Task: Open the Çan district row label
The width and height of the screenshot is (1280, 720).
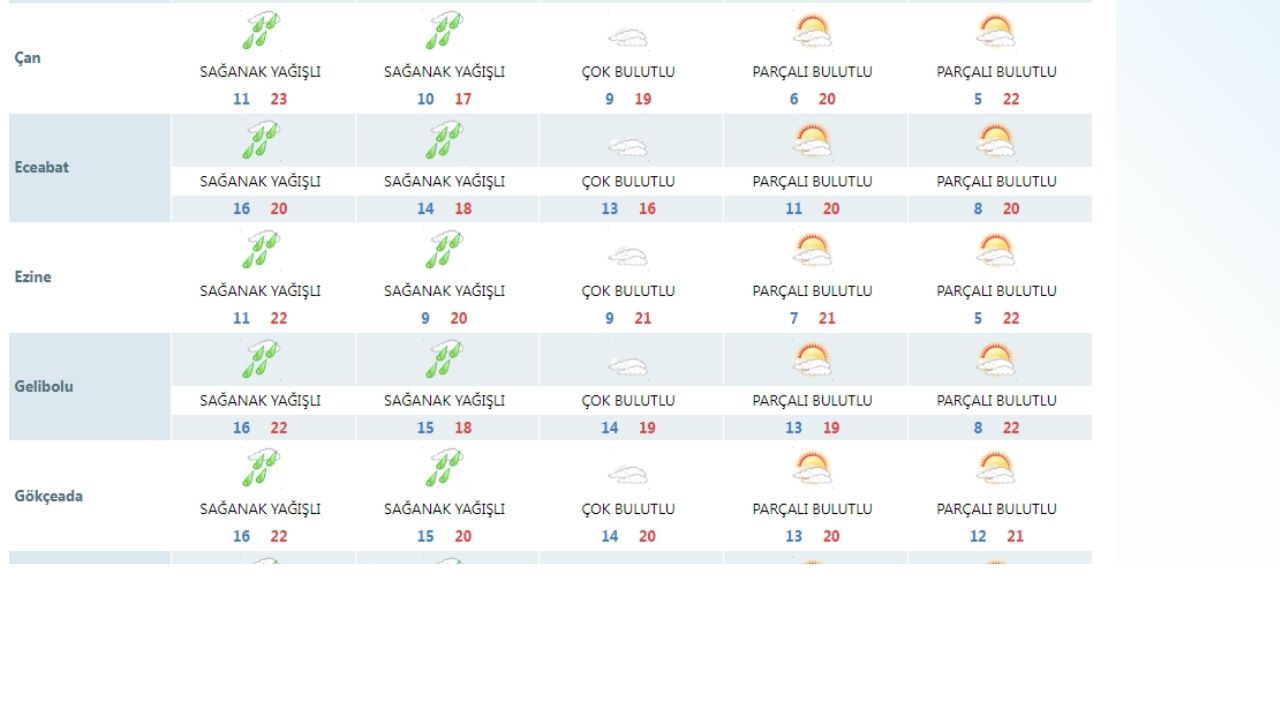Action: click(28, 58)
